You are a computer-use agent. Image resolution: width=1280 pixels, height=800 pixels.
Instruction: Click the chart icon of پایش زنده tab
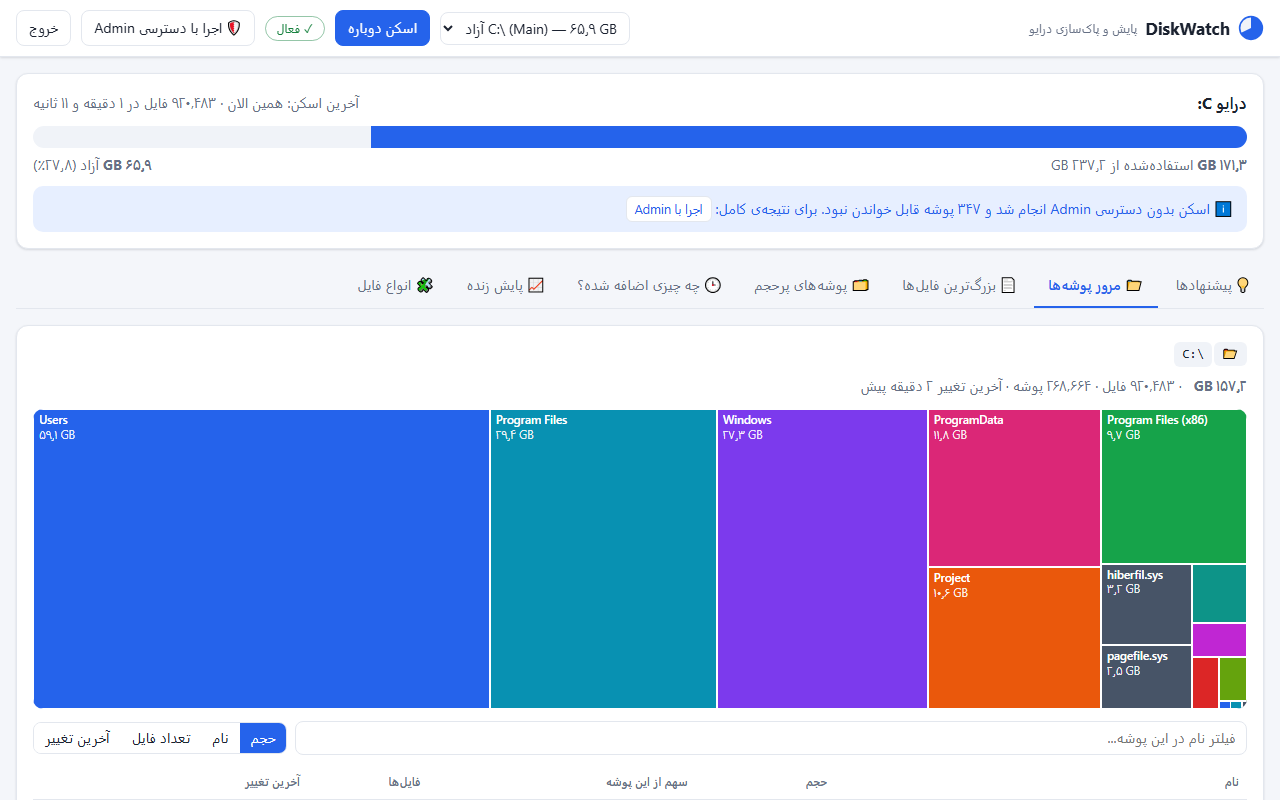pyautogui.click(x=536, y=285)
